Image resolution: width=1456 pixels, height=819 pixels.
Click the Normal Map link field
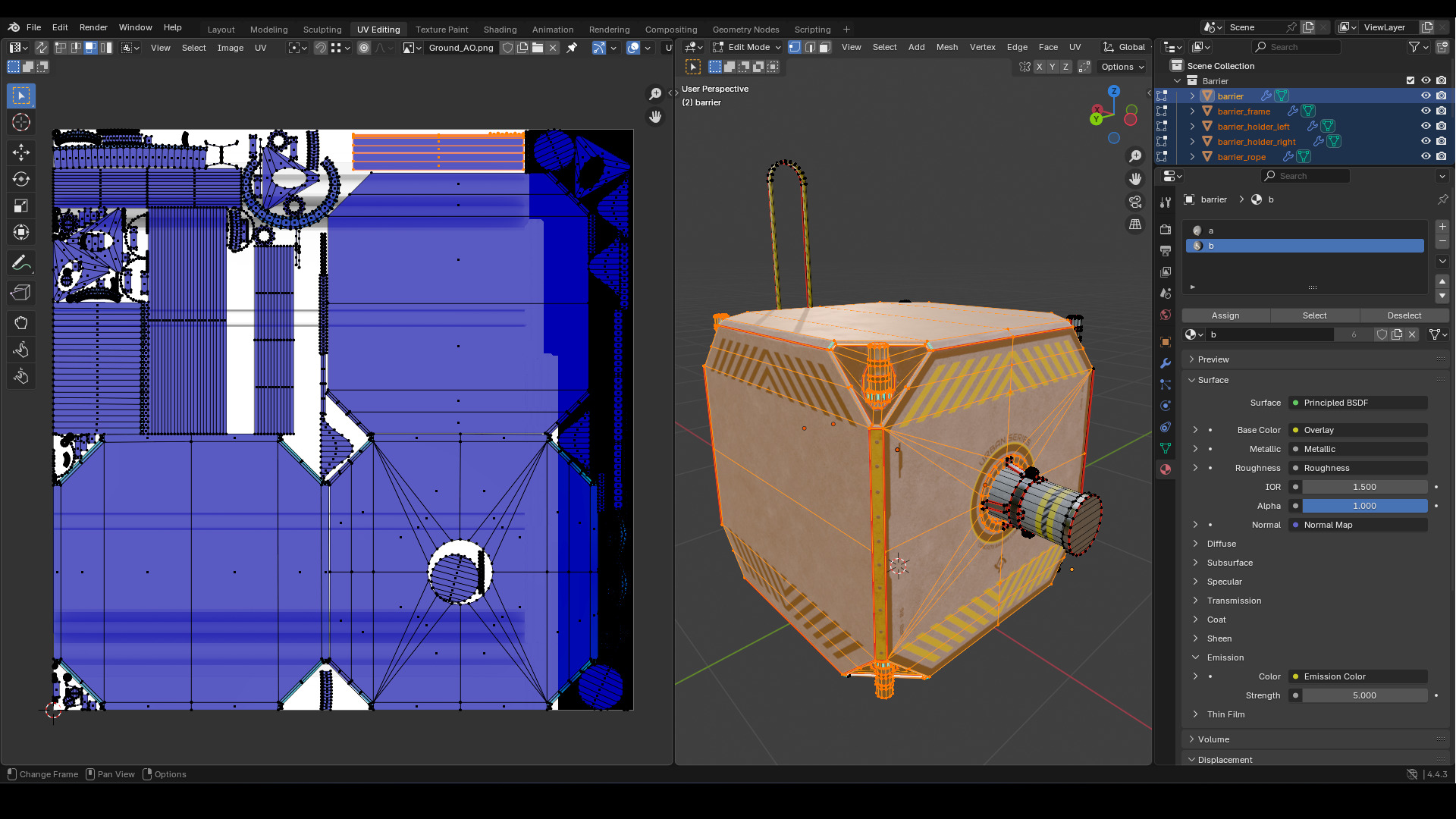[1357, 525]
